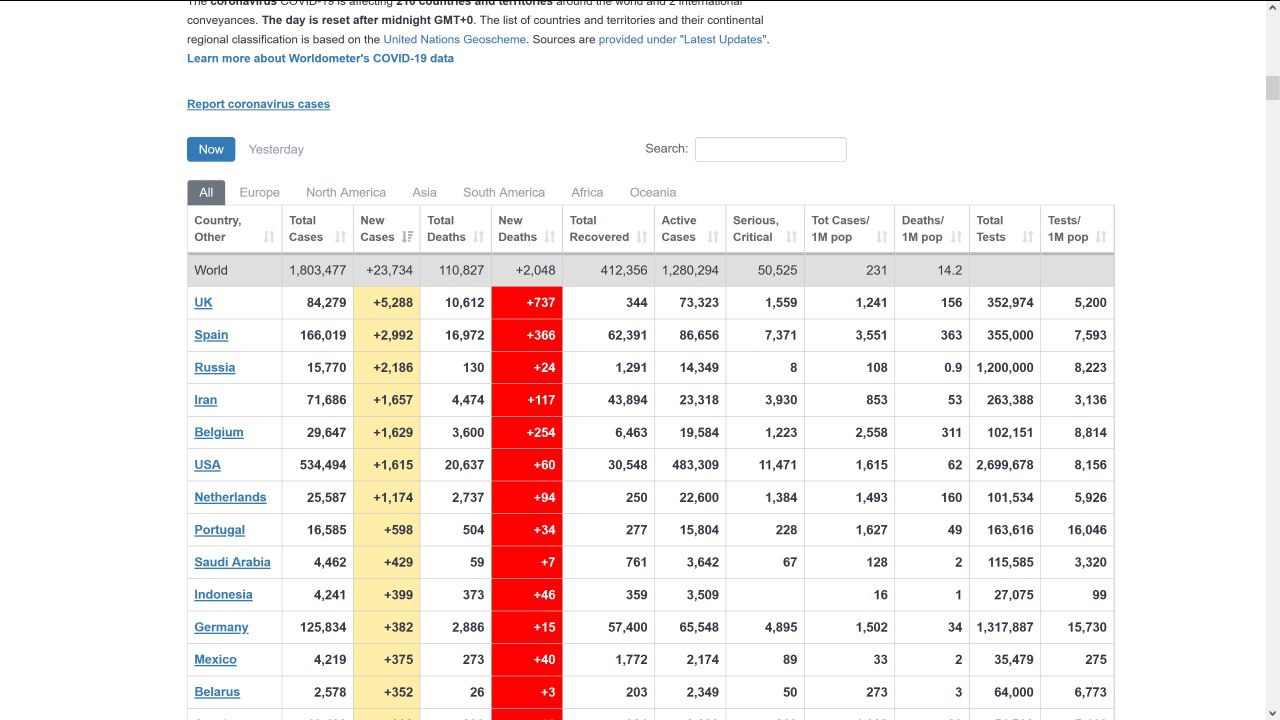Click Spain new deaths cell +366
The width and height of the screenshot is (1280, 720).
tap(527, 335)
